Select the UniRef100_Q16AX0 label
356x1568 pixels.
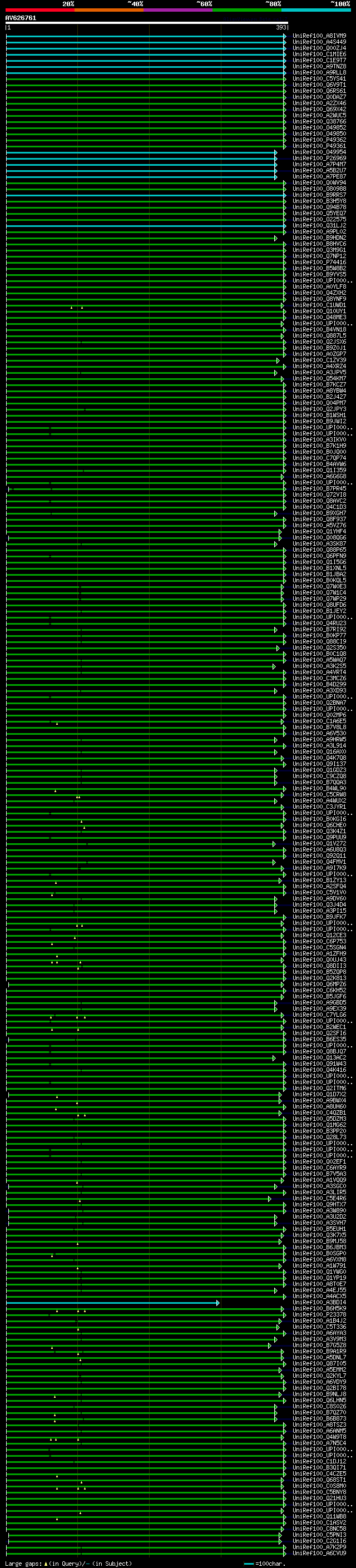click(x=319, y=752)
